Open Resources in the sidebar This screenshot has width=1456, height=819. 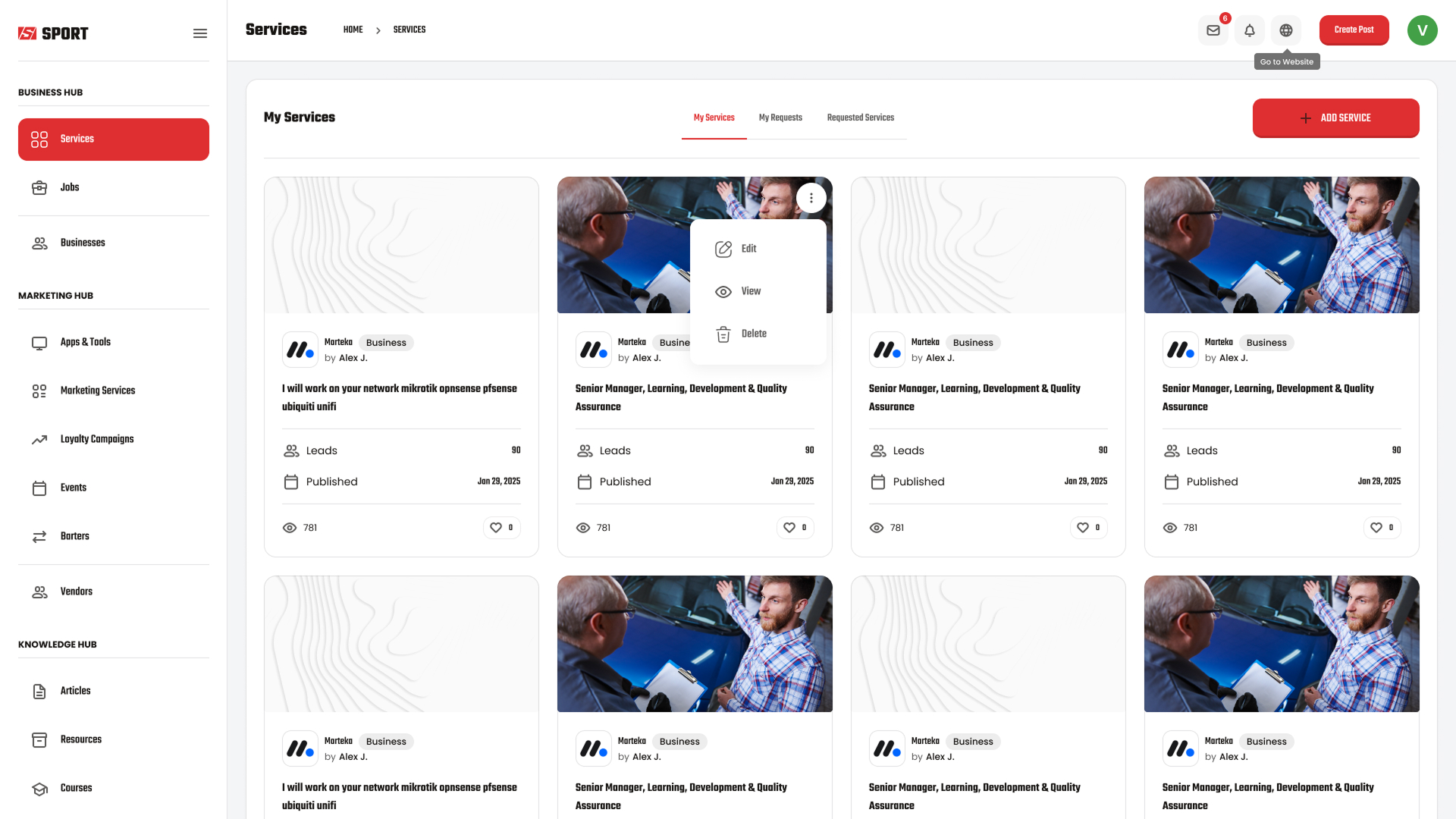(x=114, y=739)
